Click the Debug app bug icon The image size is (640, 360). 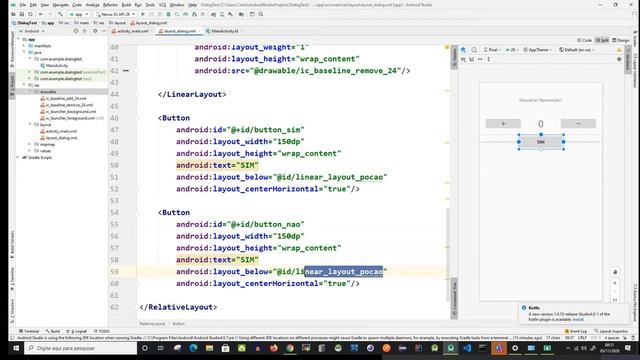coord(168,14)
